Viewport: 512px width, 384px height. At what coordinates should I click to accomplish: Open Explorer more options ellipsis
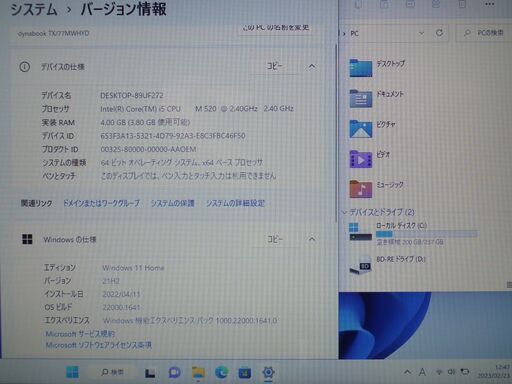(x=490, y=4)
